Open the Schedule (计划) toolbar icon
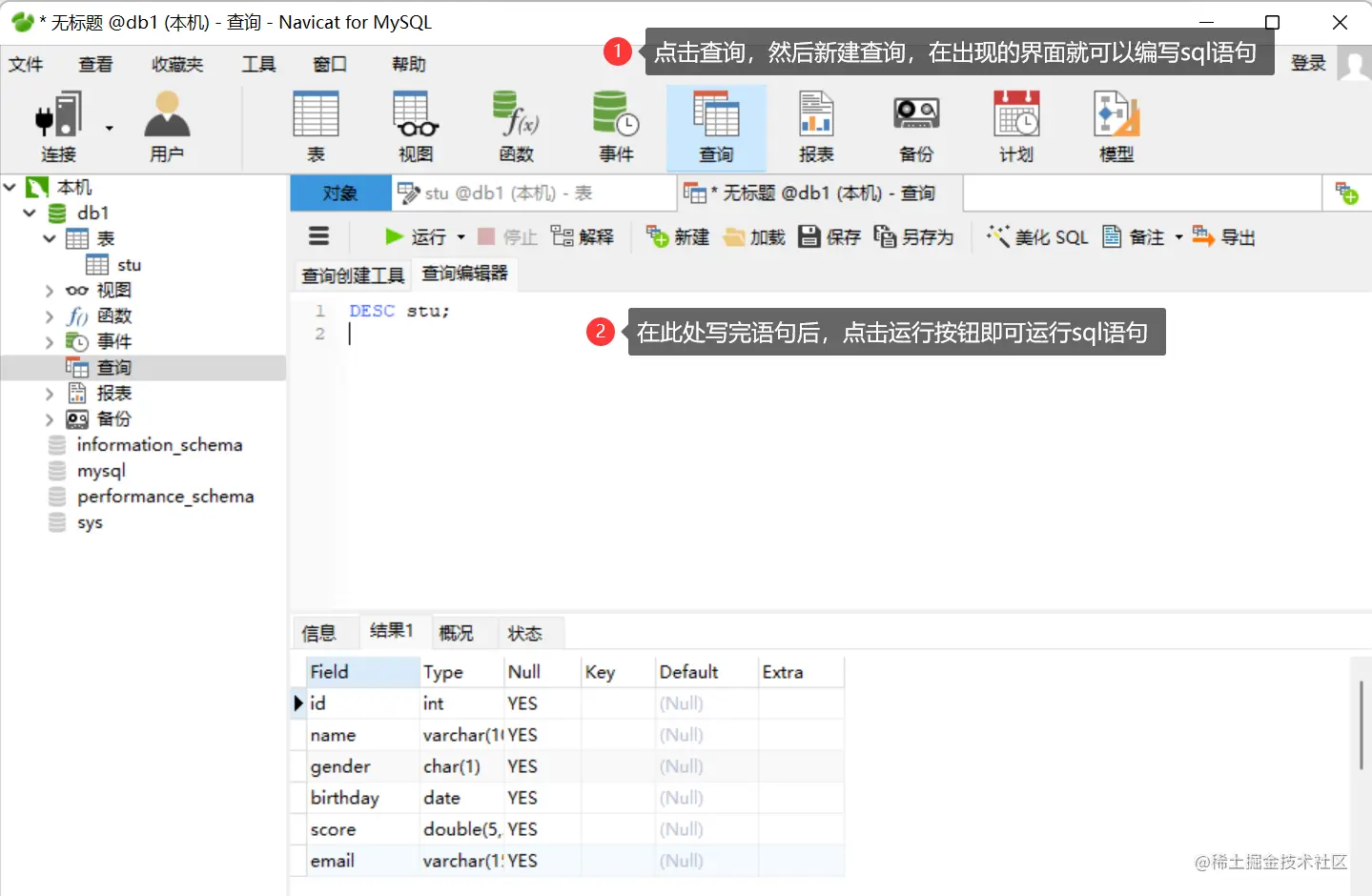Viewport: 1372px width, 896px height. click(1016, 127)
